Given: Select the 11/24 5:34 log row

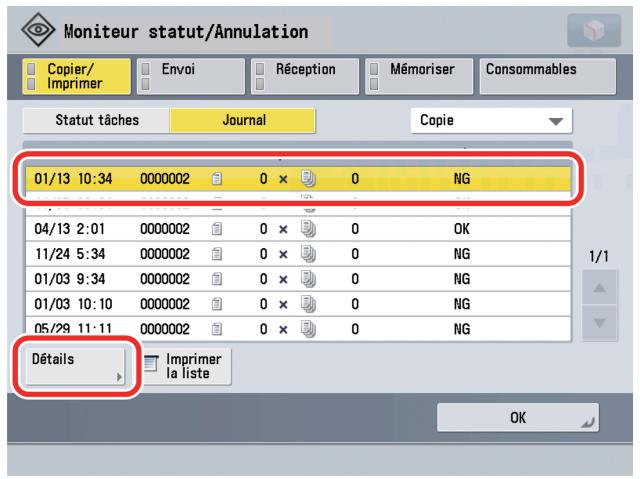Looking at the screenshot, I should pyautogui.click(x=298, y=254).
